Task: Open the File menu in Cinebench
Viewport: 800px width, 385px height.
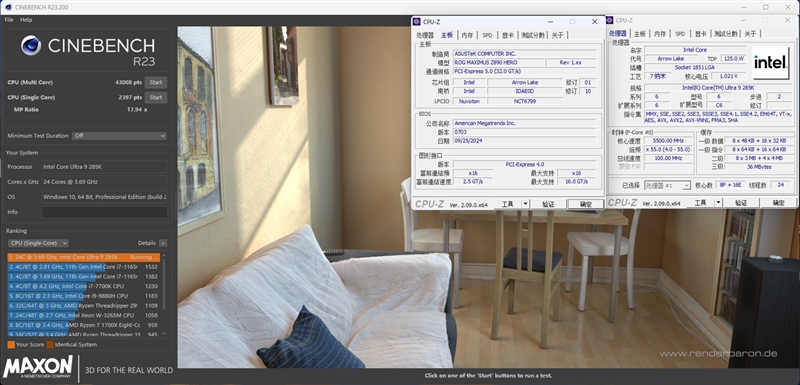Action: [9, 19]
